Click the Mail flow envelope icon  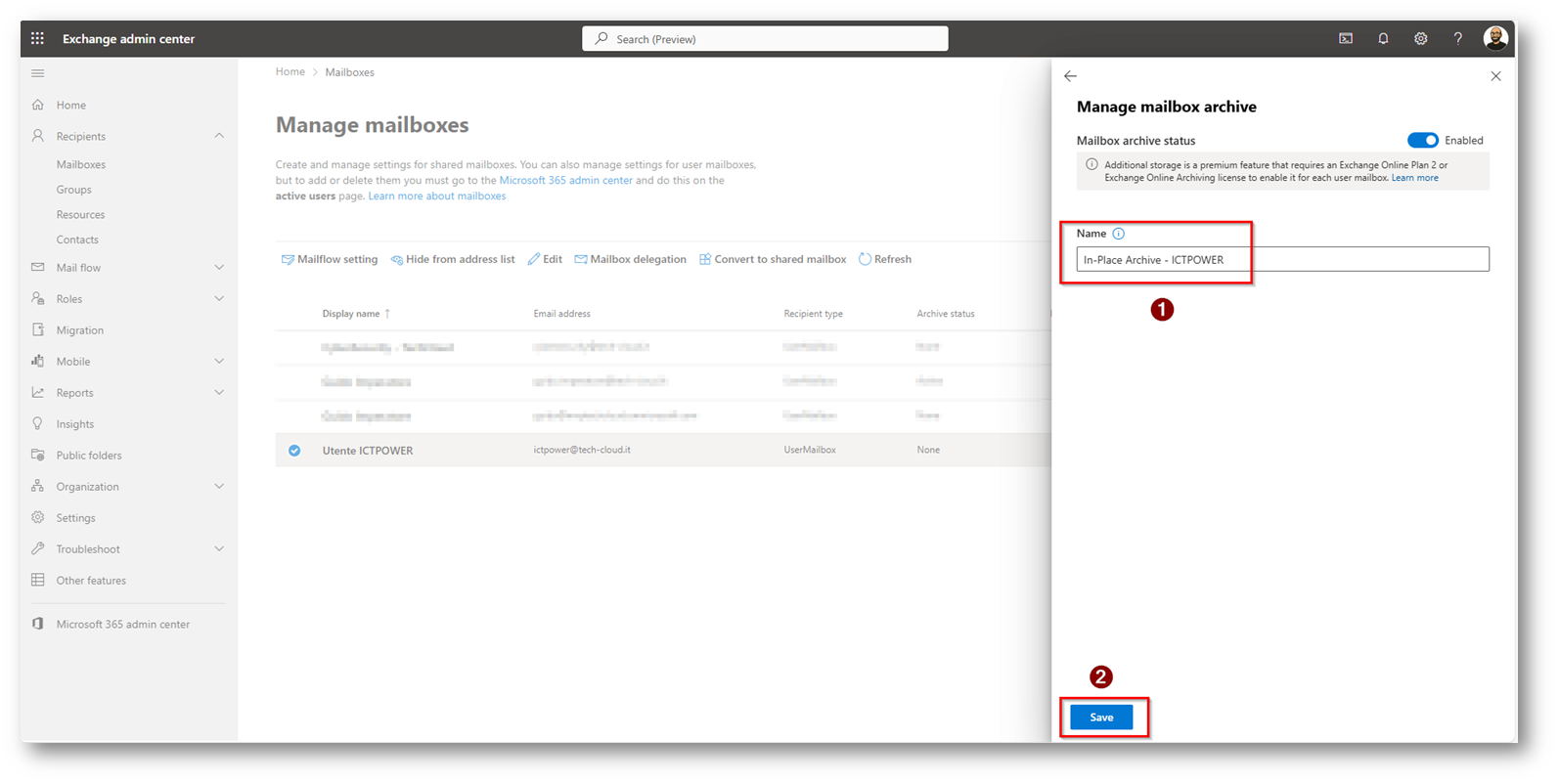click(x=38, y=267)
